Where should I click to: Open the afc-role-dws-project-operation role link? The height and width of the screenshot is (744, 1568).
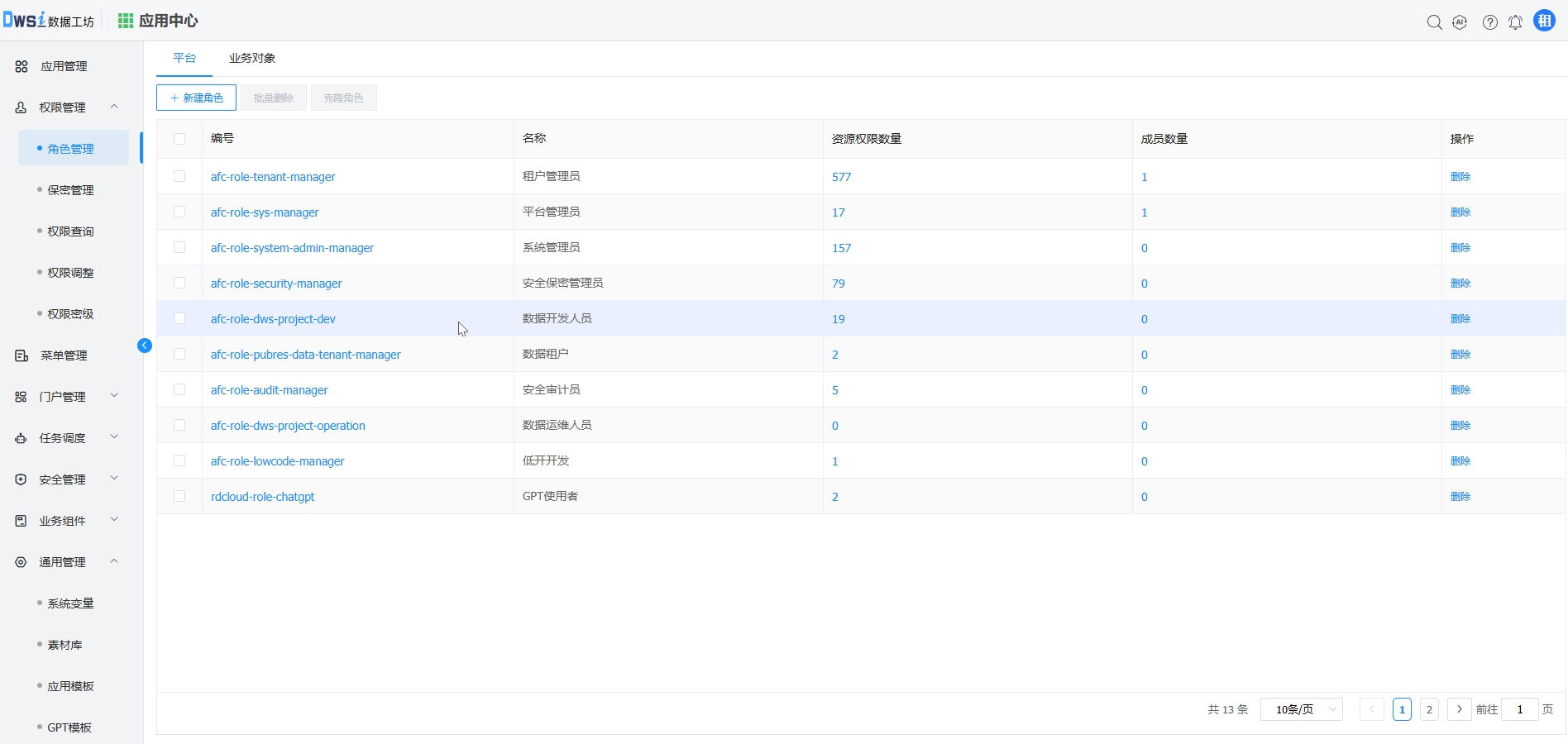(x=288, y=426)
